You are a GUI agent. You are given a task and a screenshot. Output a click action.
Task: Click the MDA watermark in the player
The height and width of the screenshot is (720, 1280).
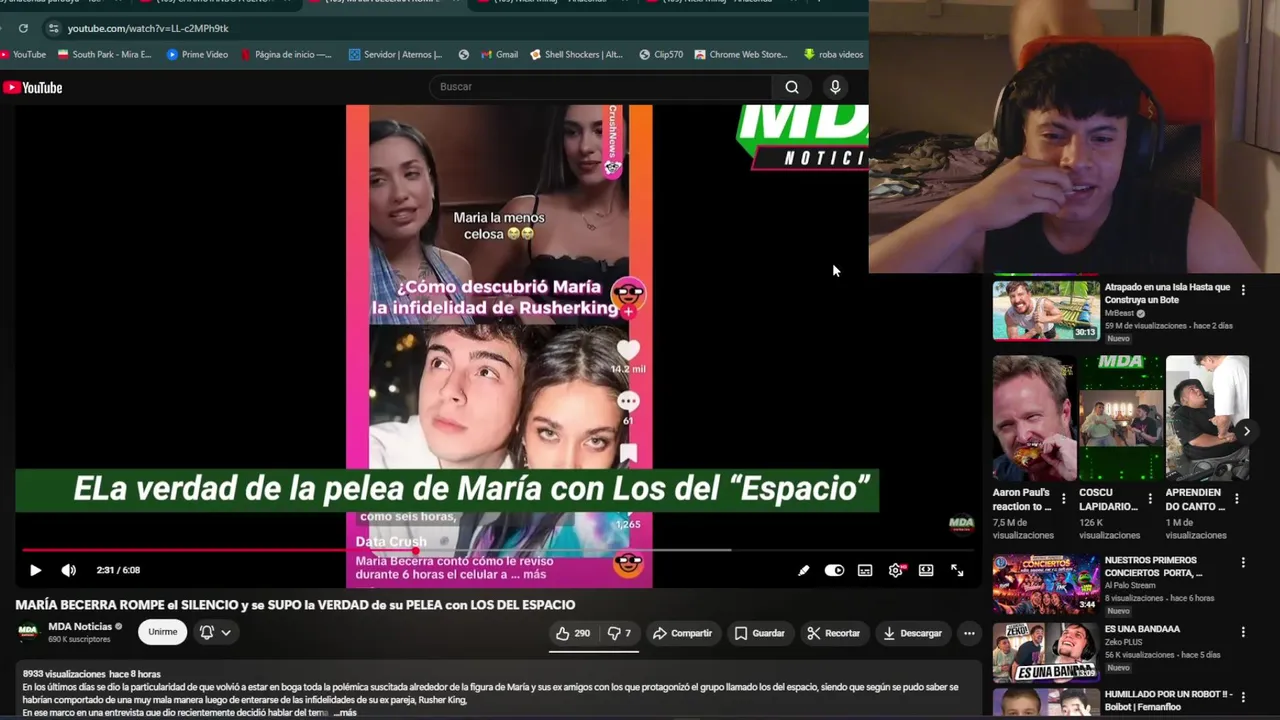tap(961, 524)
